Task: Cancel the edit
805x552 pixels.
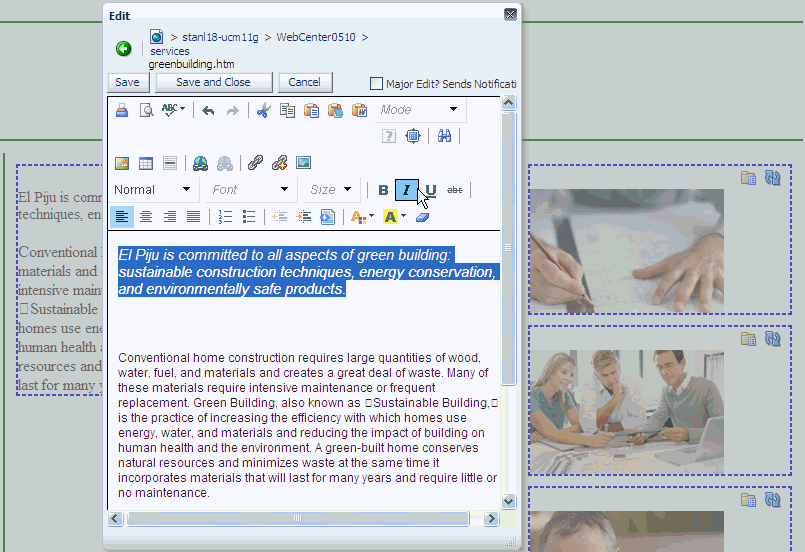Action: tap(304, 82)
